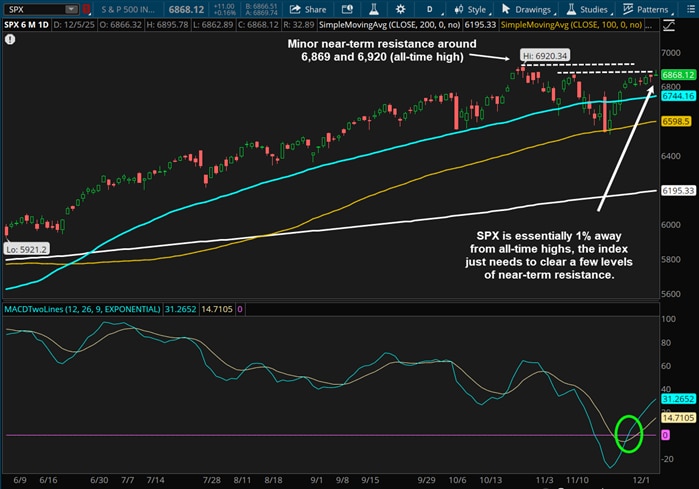This screenshot has width=699, height=489.
Task: Click the Lo: 5921.2 price bubble
Action: 26,249
